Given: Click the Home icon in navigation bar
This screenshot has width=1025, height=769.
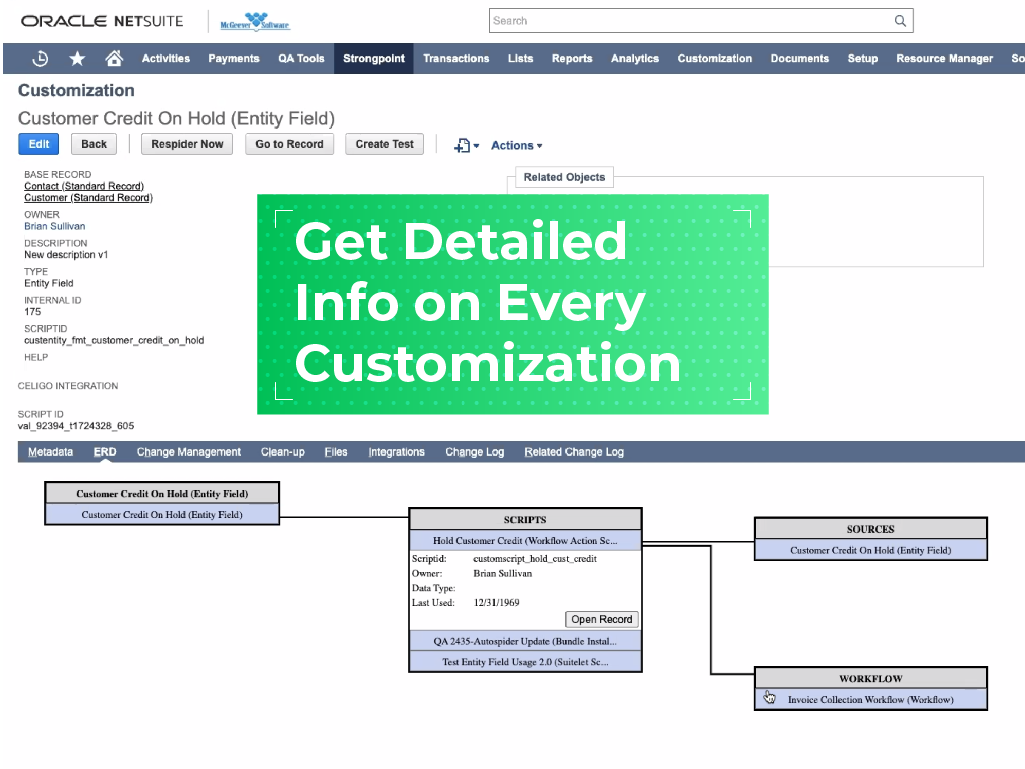Looking at the screenshot, I should point(113,58).
